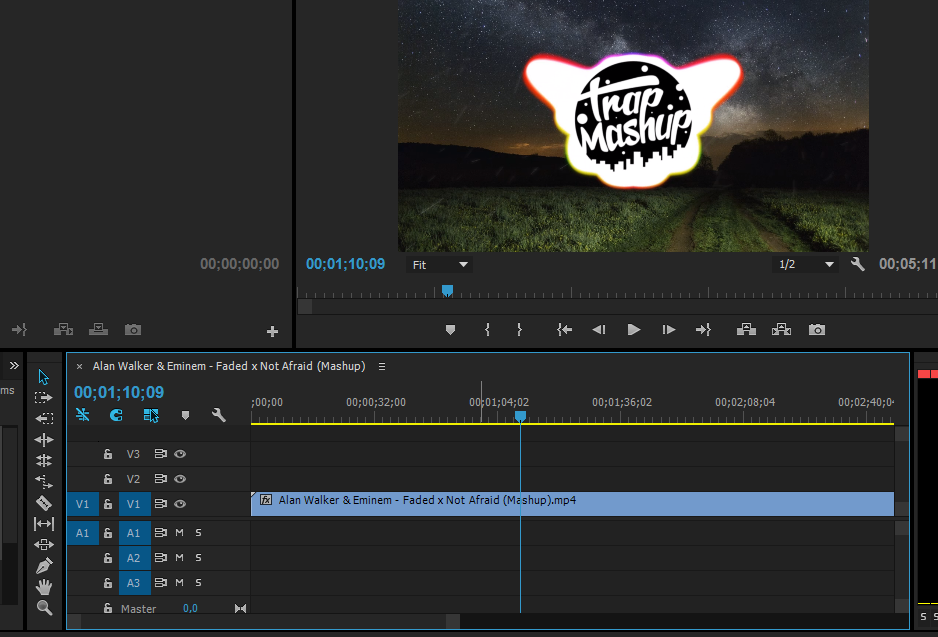Viewport: 938px width, 637px height.
Task: Step forward one frame
Action: [x=669, y=330]
